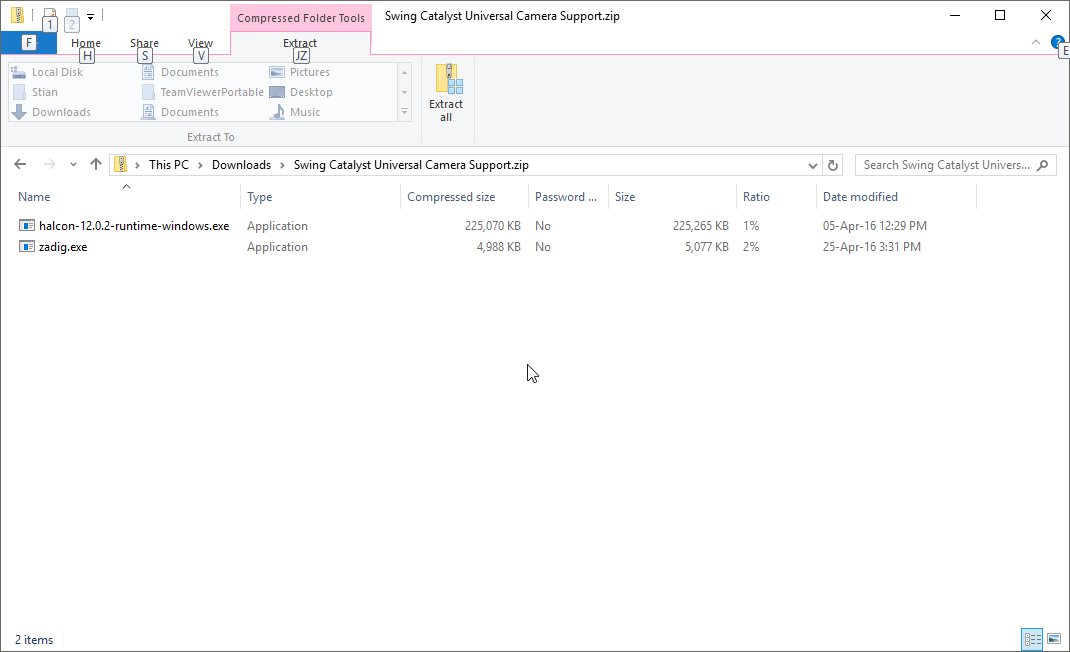
Task: Expand the Extract To gallery list
Action: coord(405,111)
